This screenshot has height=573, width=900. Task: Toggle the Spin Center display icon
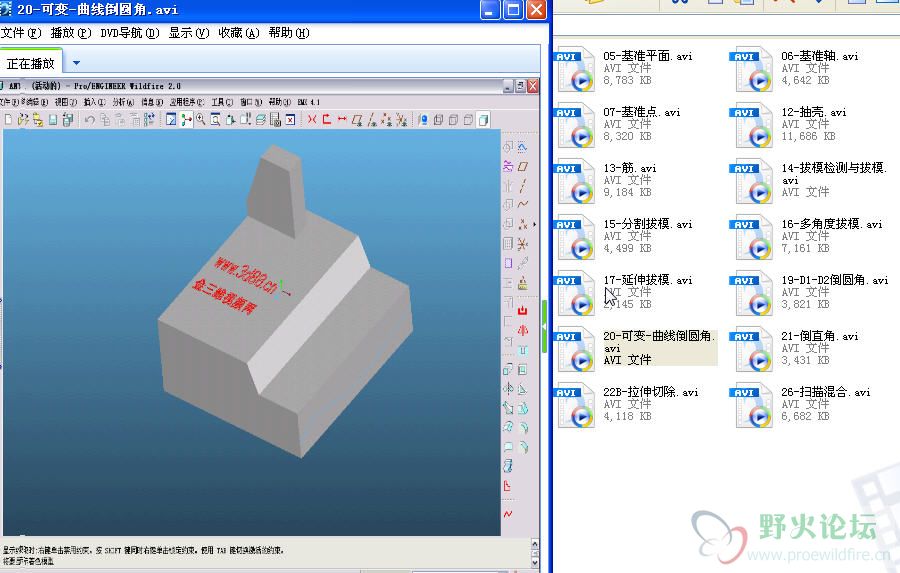tap(186, 119)
